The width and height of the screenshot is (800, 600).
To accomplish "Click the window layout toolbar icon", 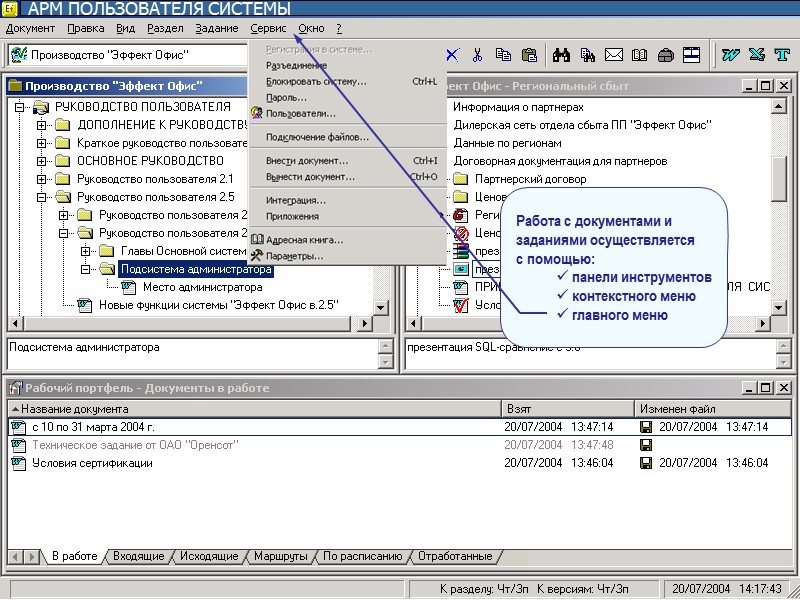I will tap(691, 55).
